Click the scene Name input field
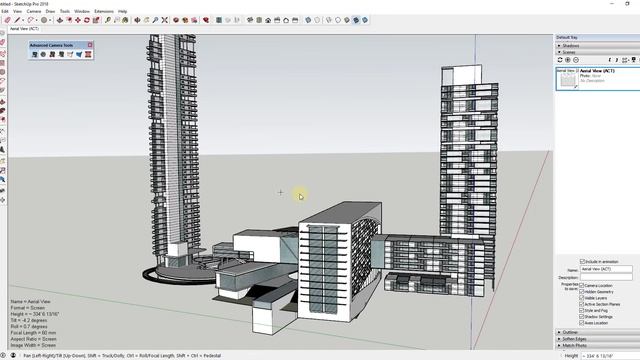 click(606, 269)
